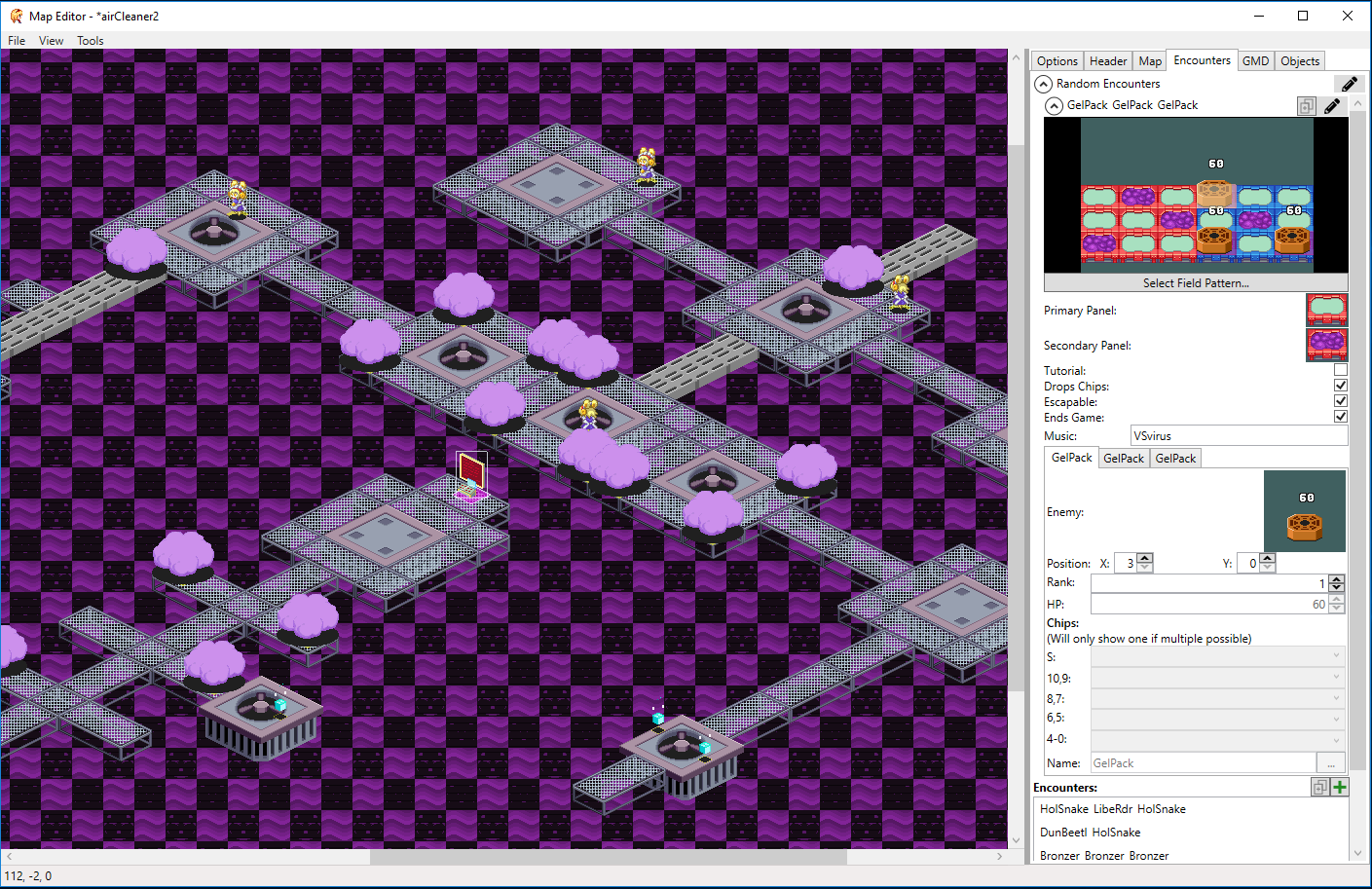The image size is (1372, 889).
Task: Click the map scrollbar right arrow
Action: coord(1000,857)
